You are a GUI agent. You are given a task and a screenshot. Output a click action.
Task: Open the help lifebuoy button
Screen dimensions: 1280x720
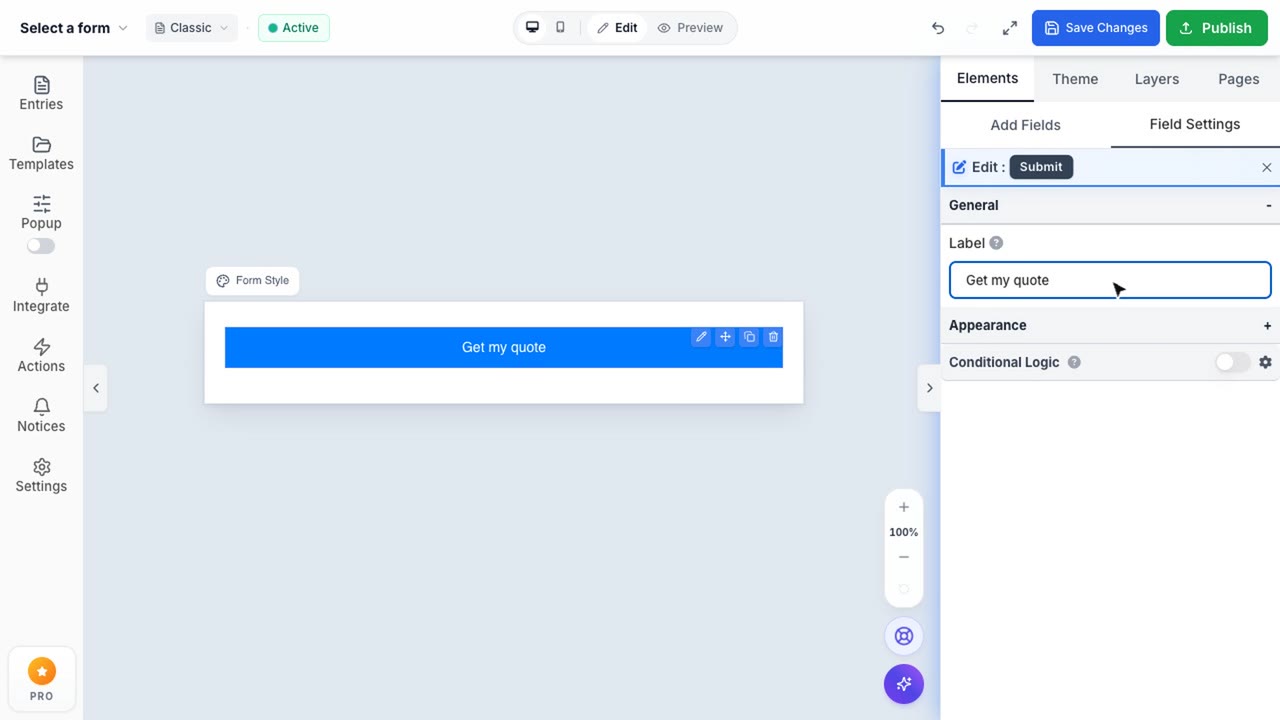coord(904,636)
